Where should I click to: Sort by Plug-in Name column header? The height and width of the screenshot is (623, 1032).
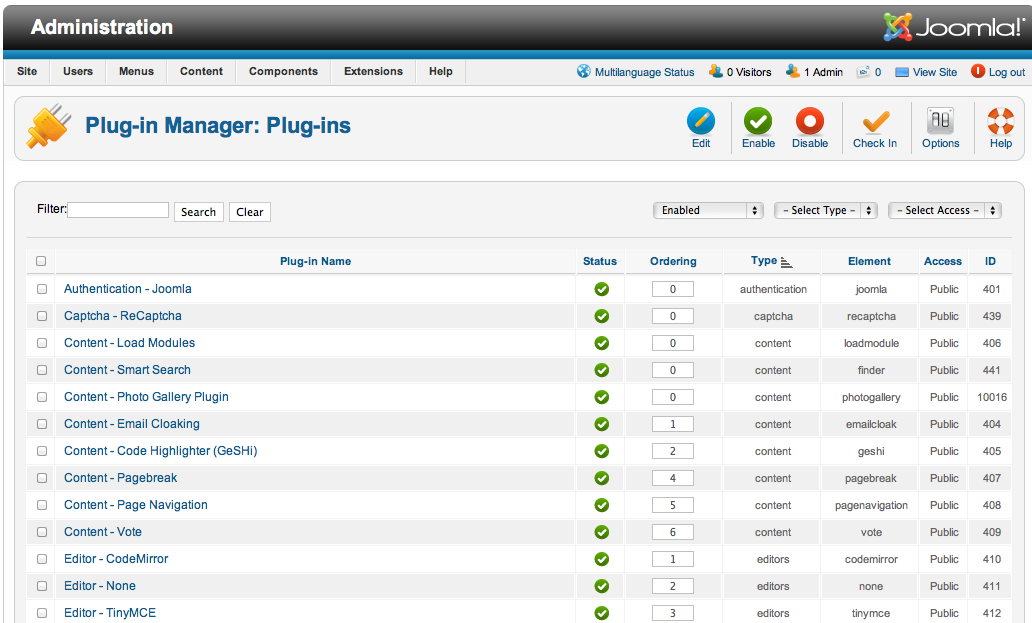point(315,261)
